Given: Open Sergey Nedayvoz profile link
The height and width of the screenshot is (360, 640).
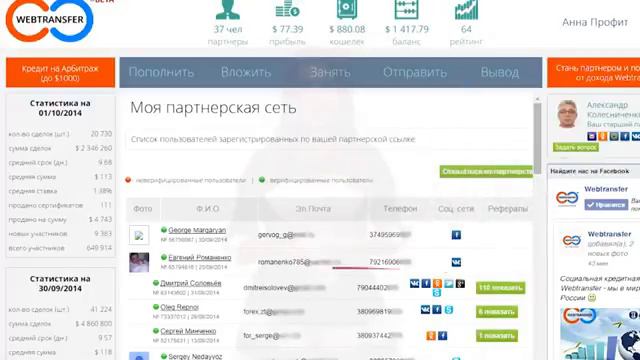Looking at the screenshot, I should tap(195, 356).
